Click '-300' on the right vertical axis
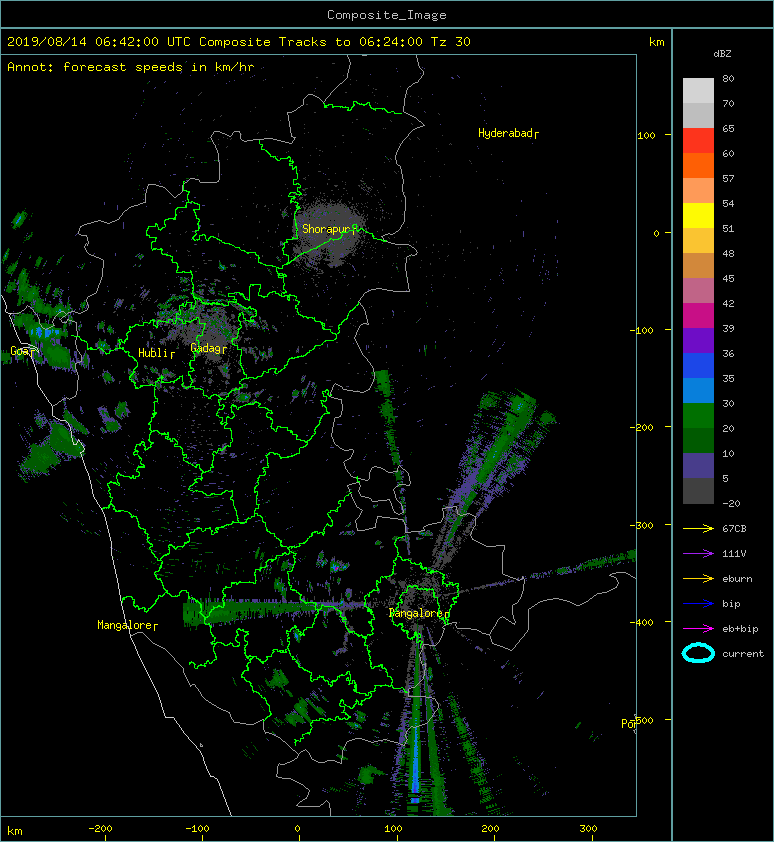Image resolution: width=774 pixels, height=842 pixels. pos(641,525)
